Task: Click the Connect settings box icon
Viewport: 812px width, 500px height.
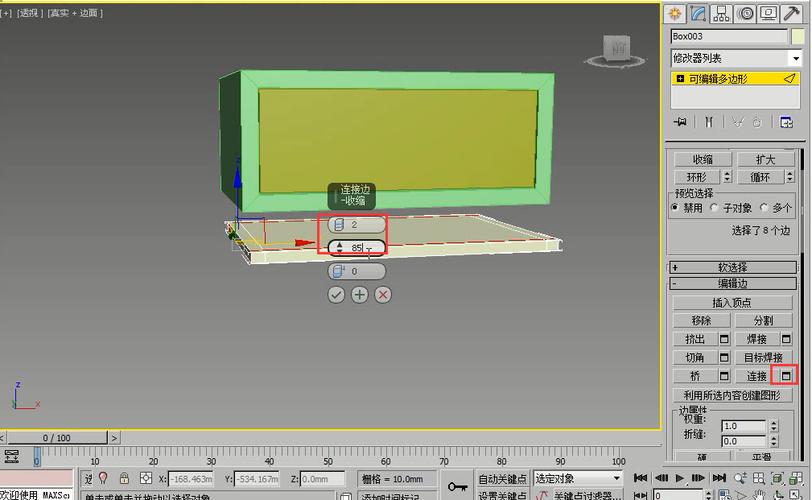Action: point(786,376)
